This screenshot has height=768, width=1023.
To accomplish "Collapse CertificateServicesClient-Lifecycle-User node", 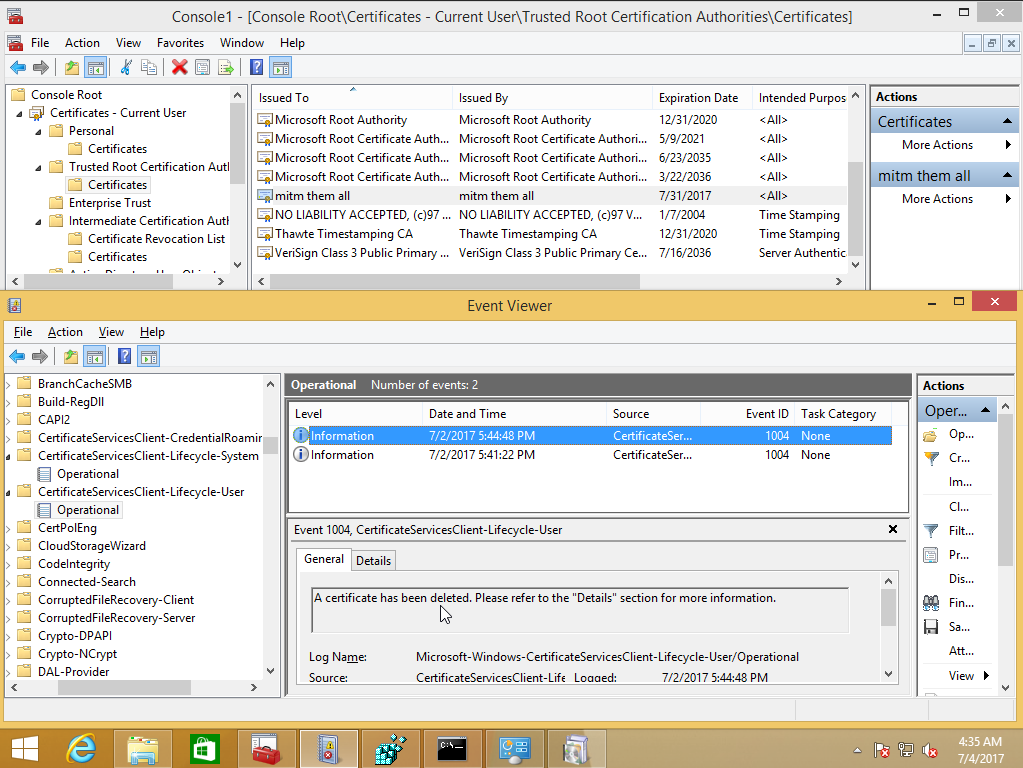I will [8, 493].
